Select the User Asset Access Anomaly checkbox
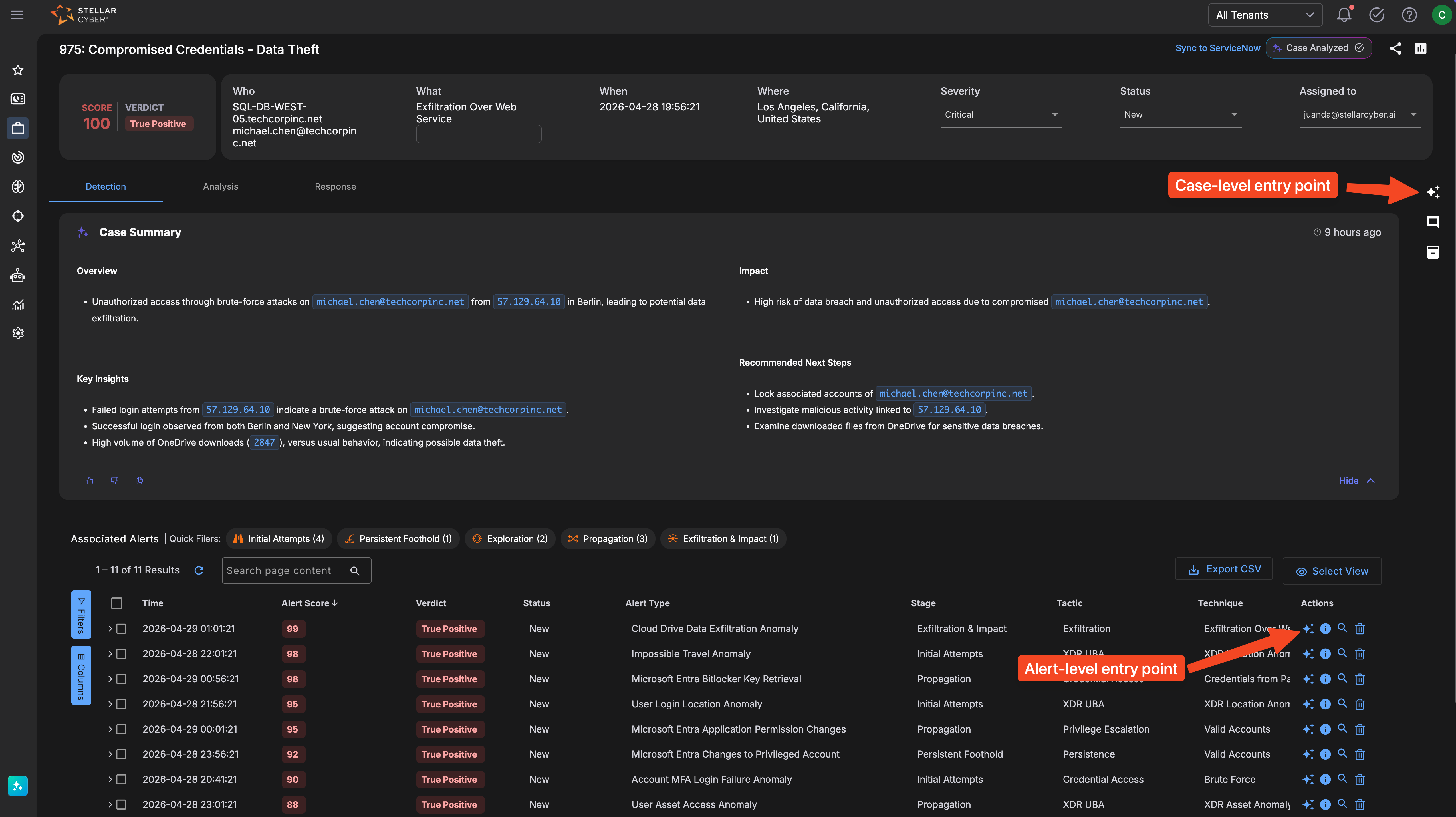Screen dimensions: 1456x817 click(122, 804)
